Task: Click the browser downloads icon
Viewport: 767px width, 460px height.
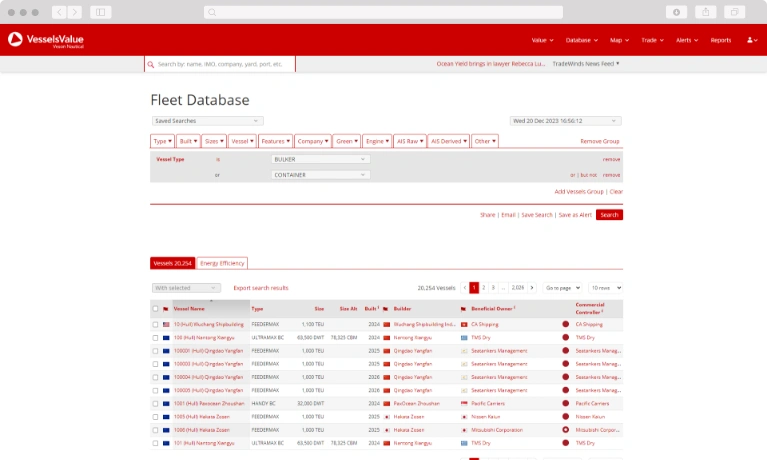Action: [x=677, y=12]
